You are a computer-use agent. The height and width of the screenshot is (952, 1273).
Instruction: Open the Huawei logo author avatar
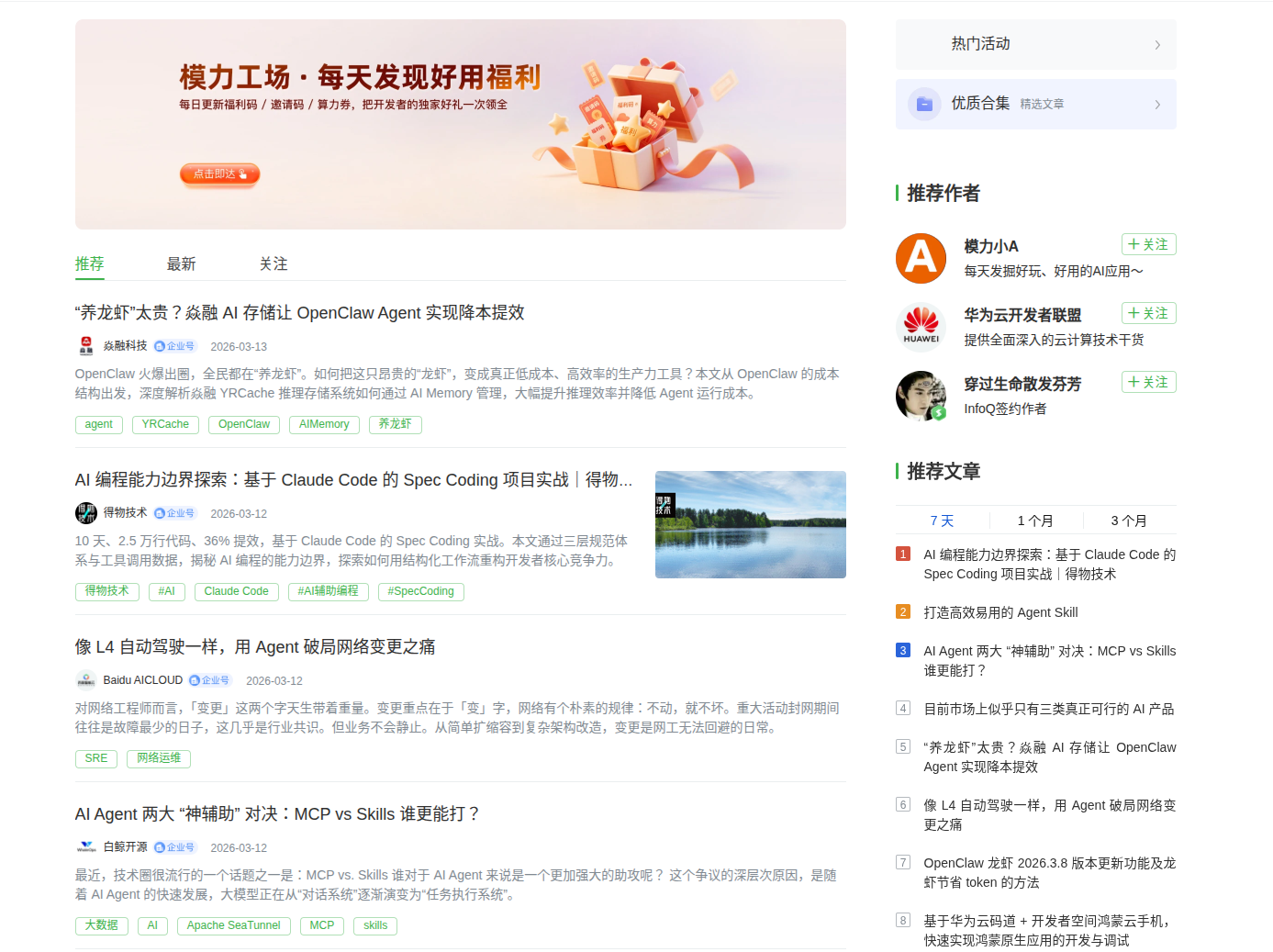click(921, 328)
